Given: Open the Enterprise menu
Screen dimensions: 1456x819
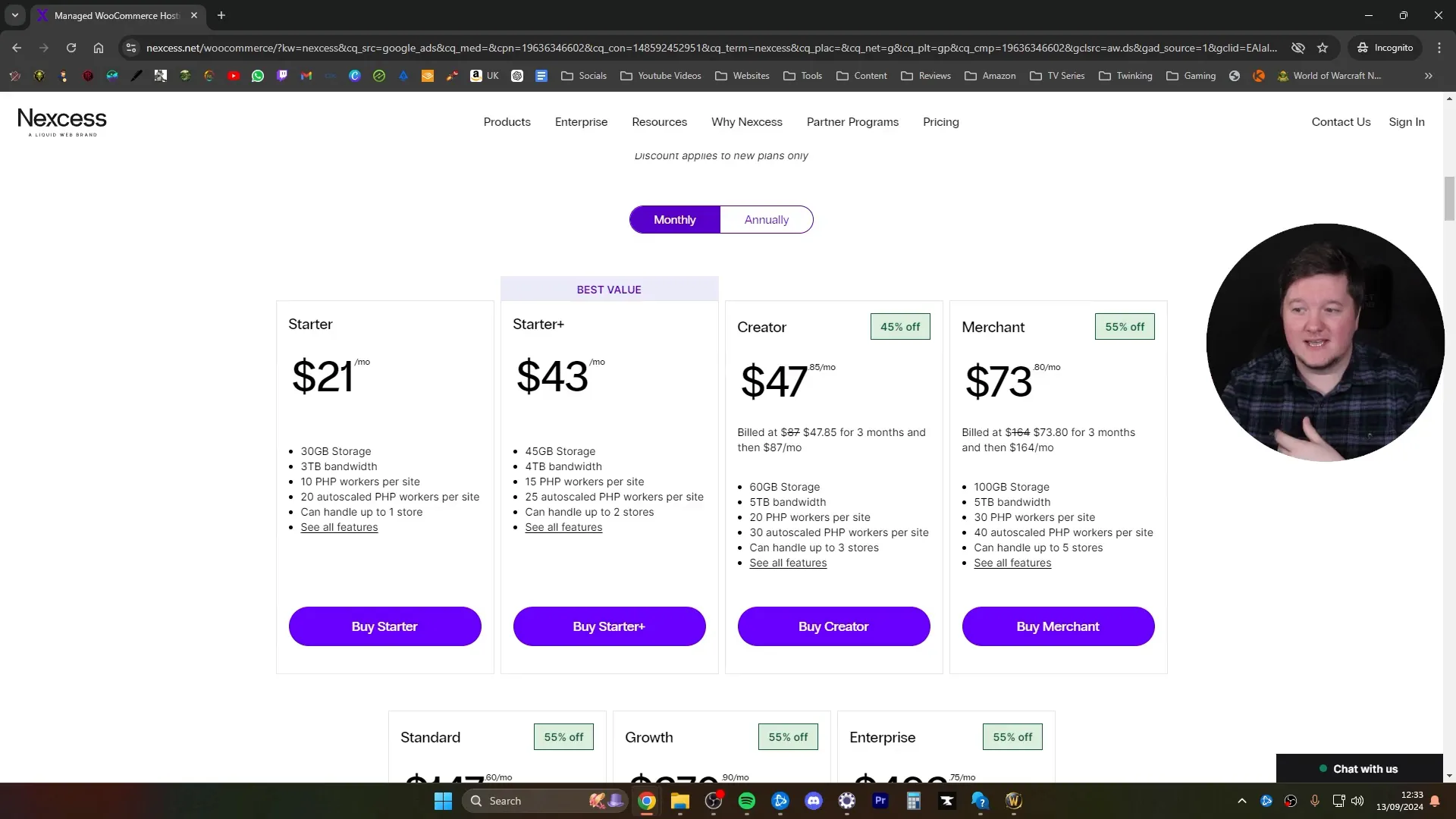Looking at the screenshot, I should coord(581,122).
